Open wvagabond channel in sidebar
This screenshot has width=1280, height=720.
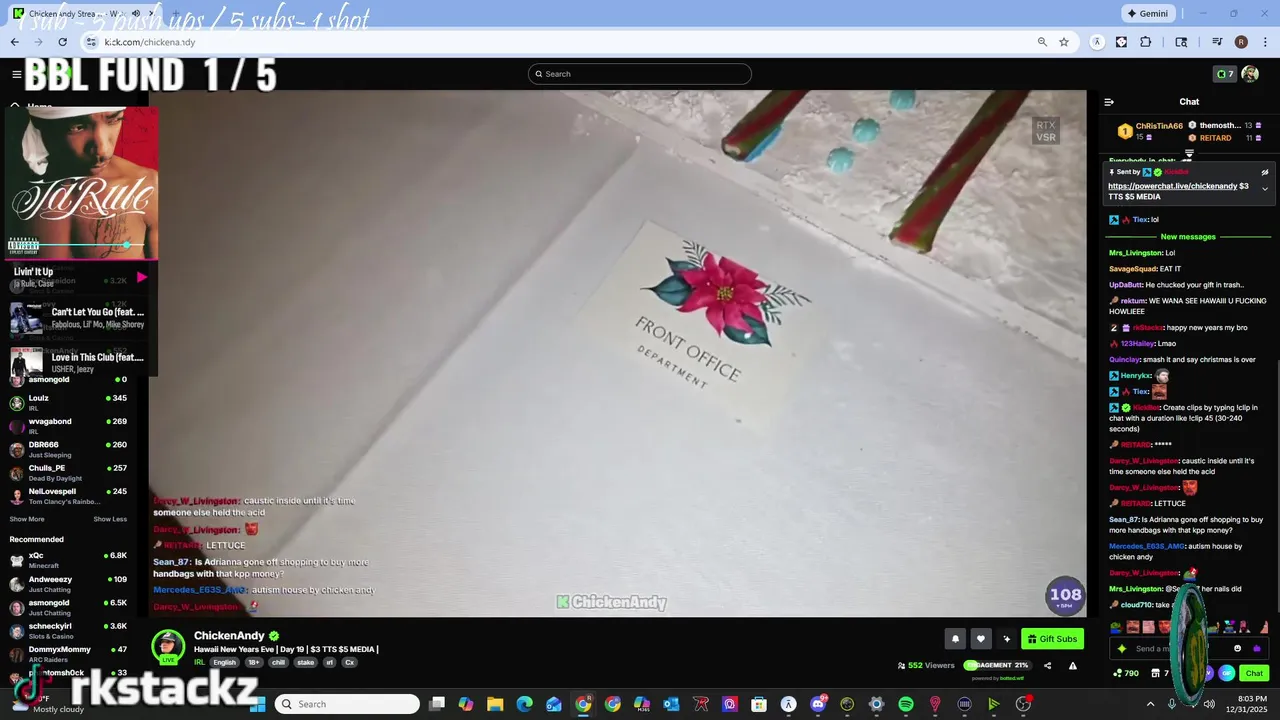[68, 425]
